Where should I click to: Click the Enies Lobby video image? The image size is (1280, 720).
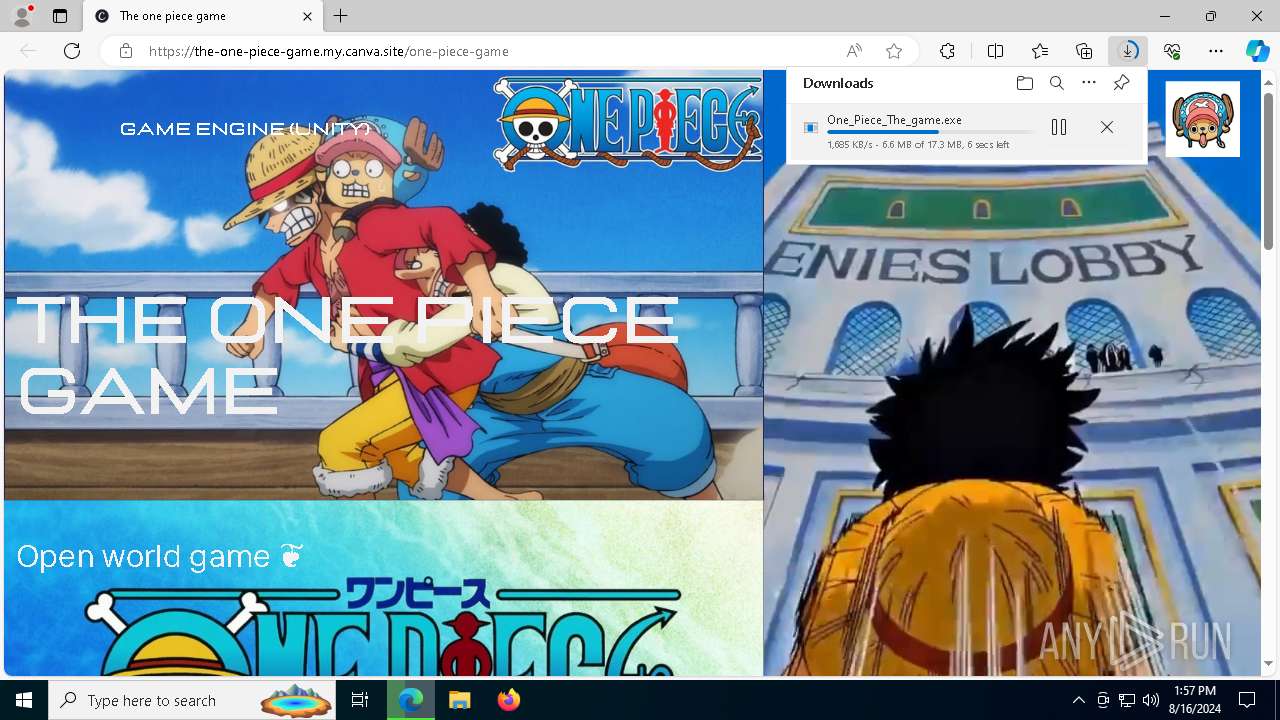click(x=1011, y=372)
